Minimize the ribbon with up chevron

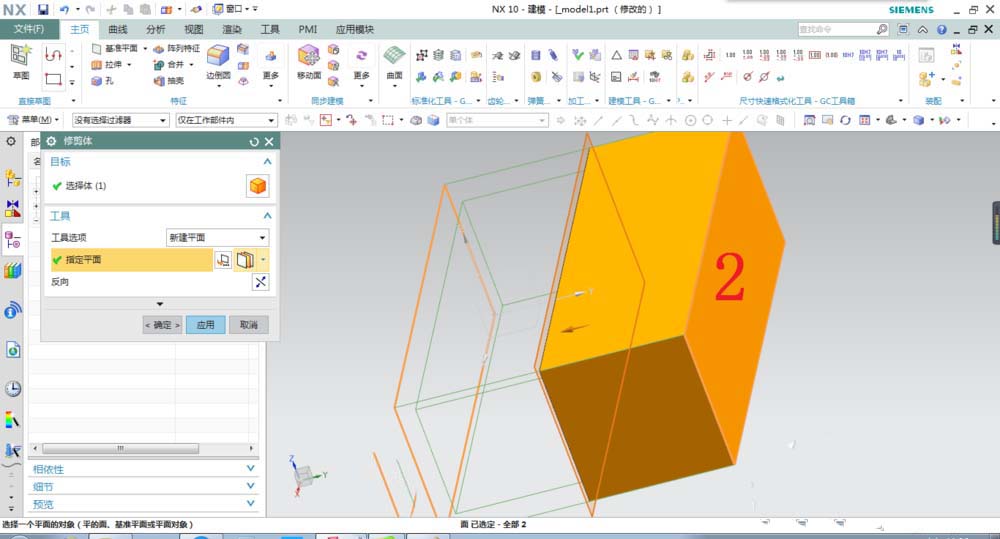[922, 29]
